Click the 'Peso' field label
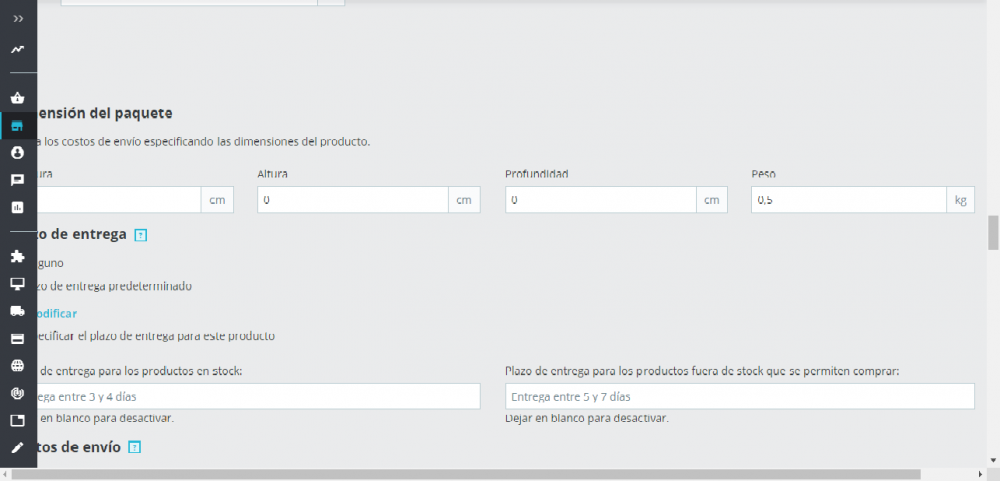Image resolution: width=1000 pixels, height=481 pixels. [763, 174]
